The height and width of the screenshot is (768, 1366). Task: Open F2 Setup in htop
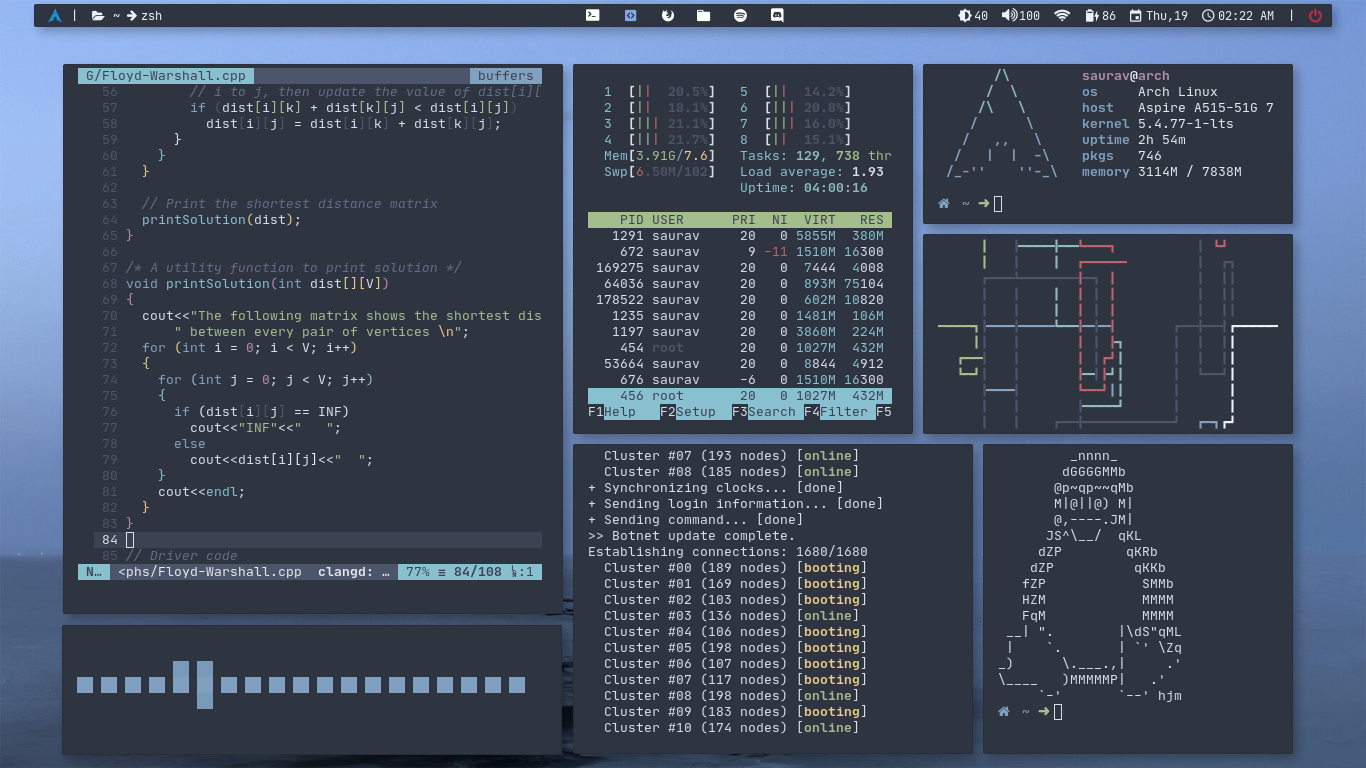pyautogui.click(x=687, y=412)
